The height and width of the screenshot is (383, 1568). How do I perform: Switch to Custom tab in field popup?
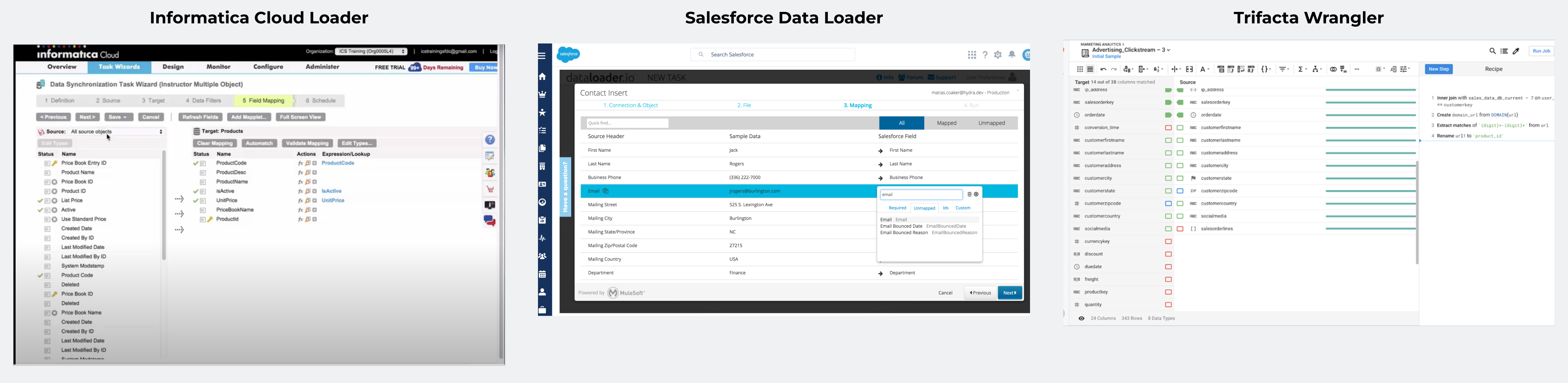click(963, 208)
